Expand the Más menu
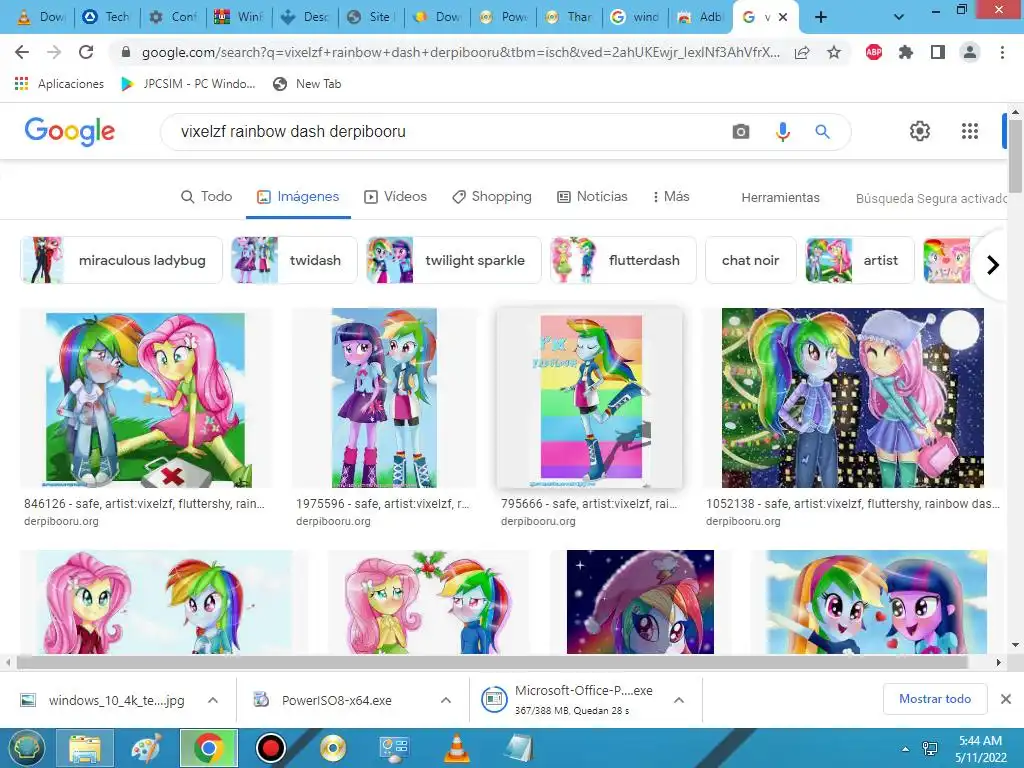Screen dimensions: 1024x768 pyautogui.click(x=671, y=197)
